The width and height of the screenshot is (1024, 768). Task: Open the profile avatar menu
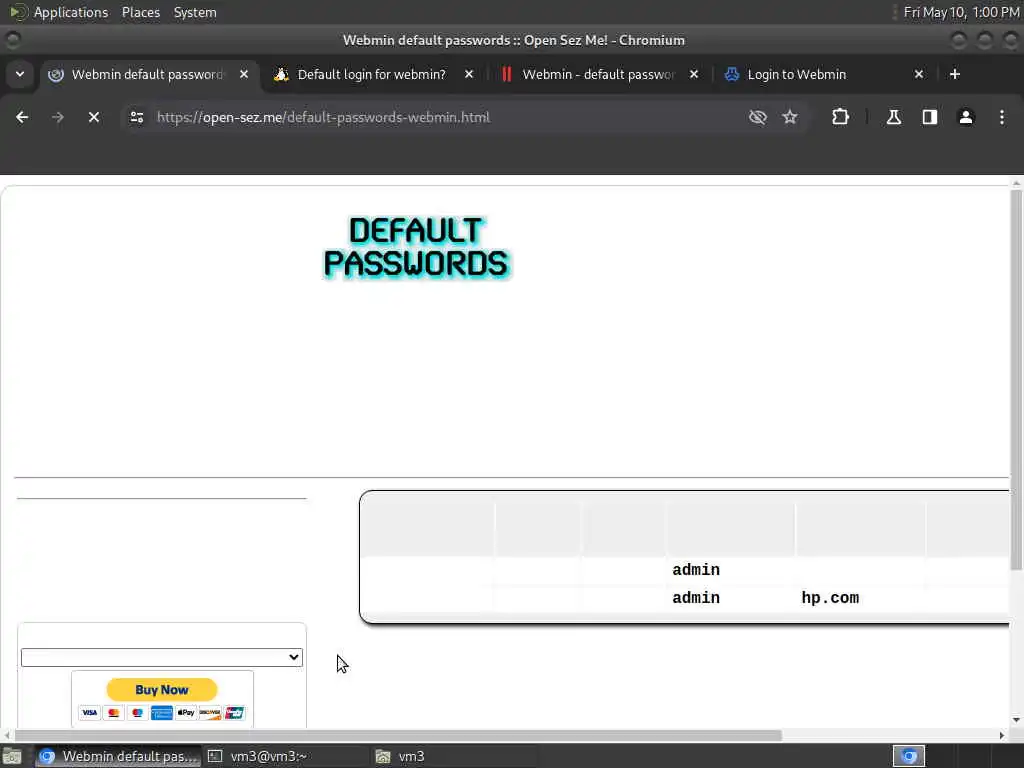[x=966, y=117]
